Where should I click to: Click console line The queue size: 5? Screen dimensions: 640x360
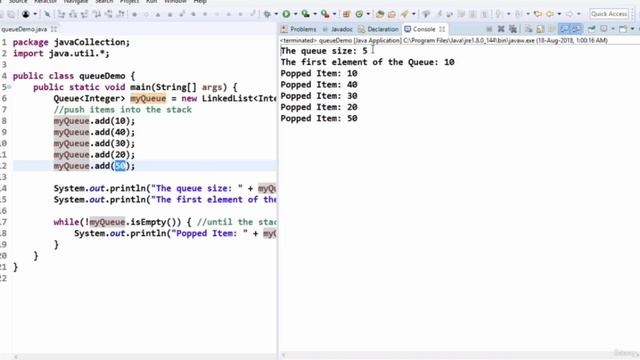click(324, 51)
